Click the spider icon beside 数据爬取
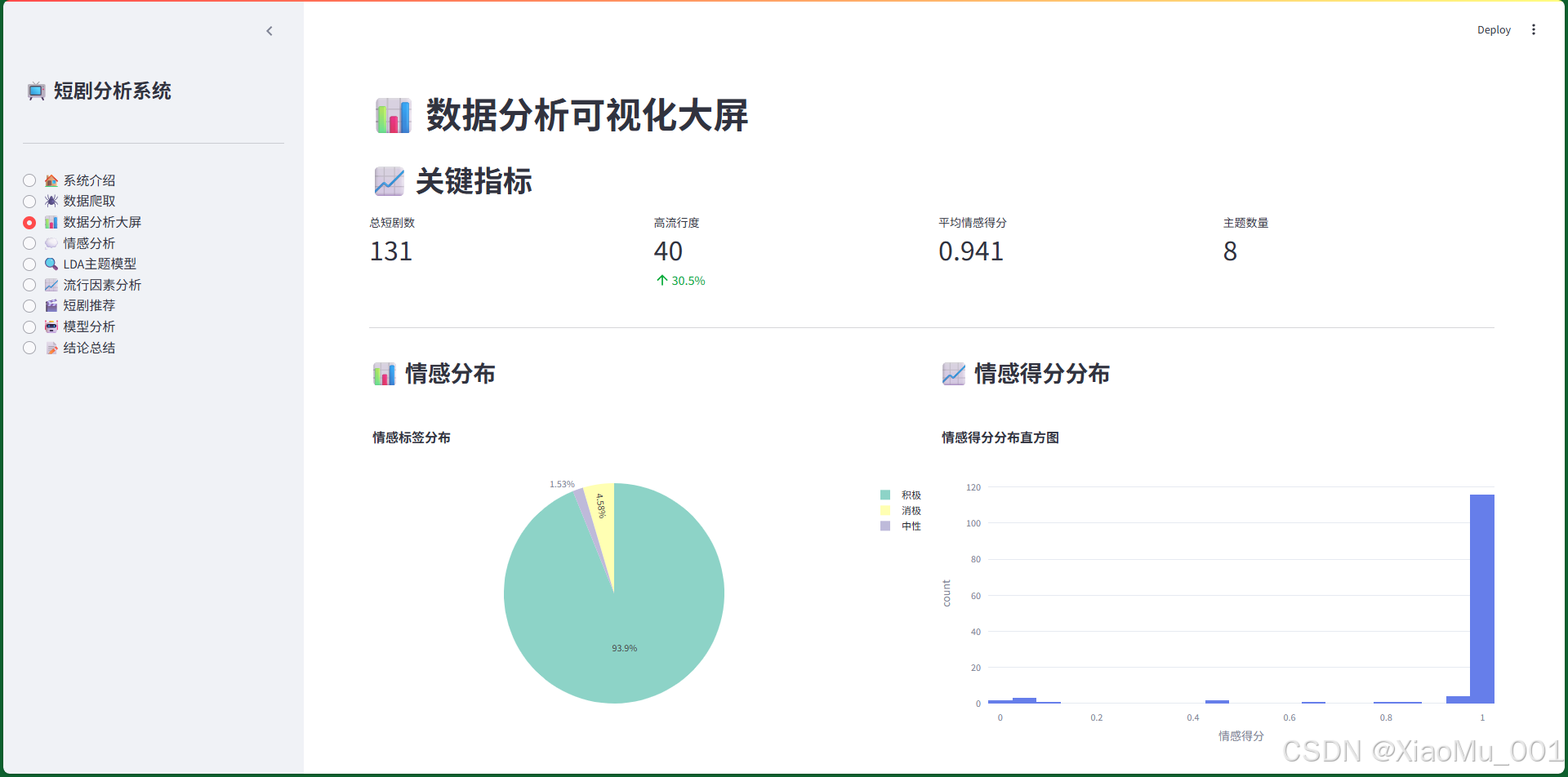Image resolution: width=1568 pixels, height=777 pixels. coord(51,201)
